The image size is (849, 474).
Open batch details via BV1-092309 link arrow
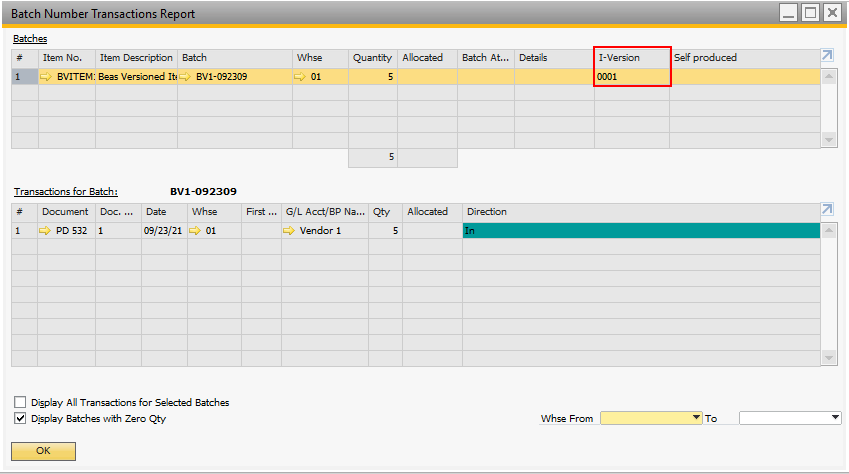click(186, 76)
